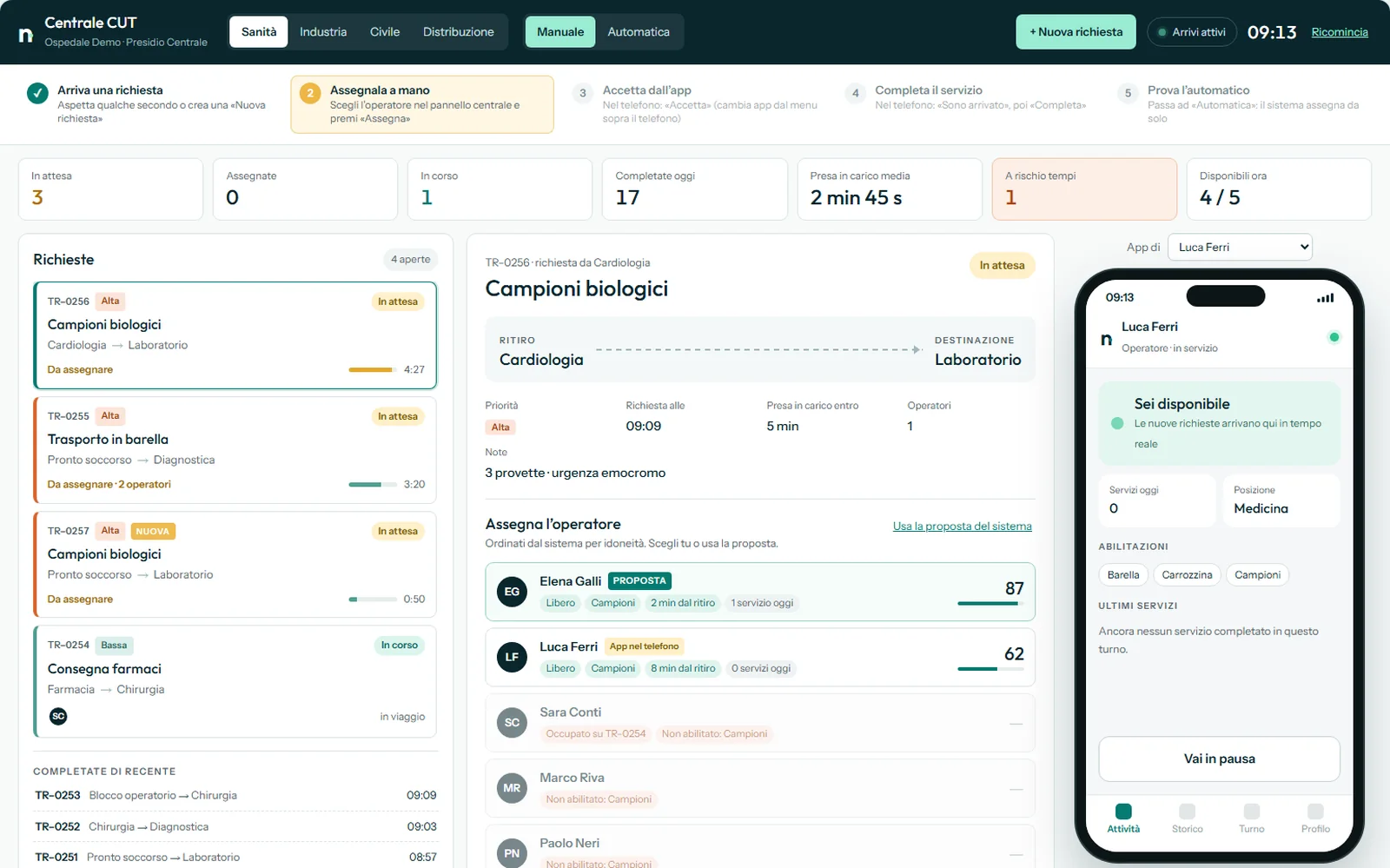
Task: Open the Attività tab icon in phone
Action: [x=1123, y=812]
